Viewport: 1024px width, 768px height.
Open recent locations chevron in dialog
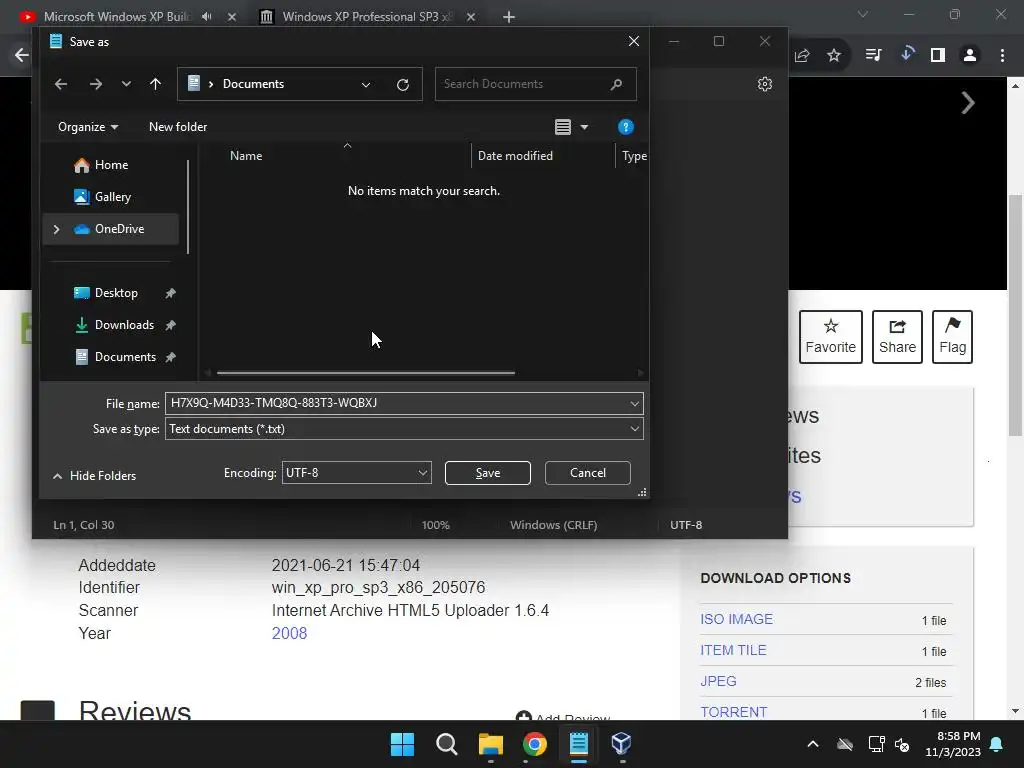[x=126, y=84]
